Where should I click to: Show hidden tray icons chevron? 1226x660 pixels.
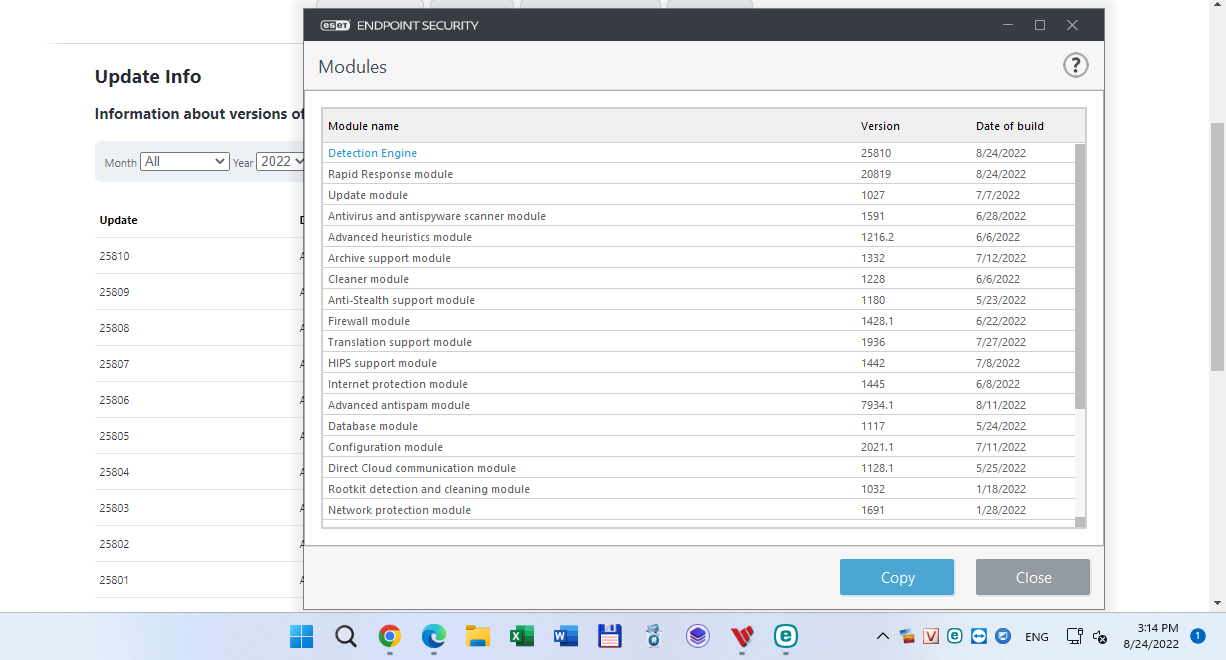pyautogui.click(x=883, y=636)
